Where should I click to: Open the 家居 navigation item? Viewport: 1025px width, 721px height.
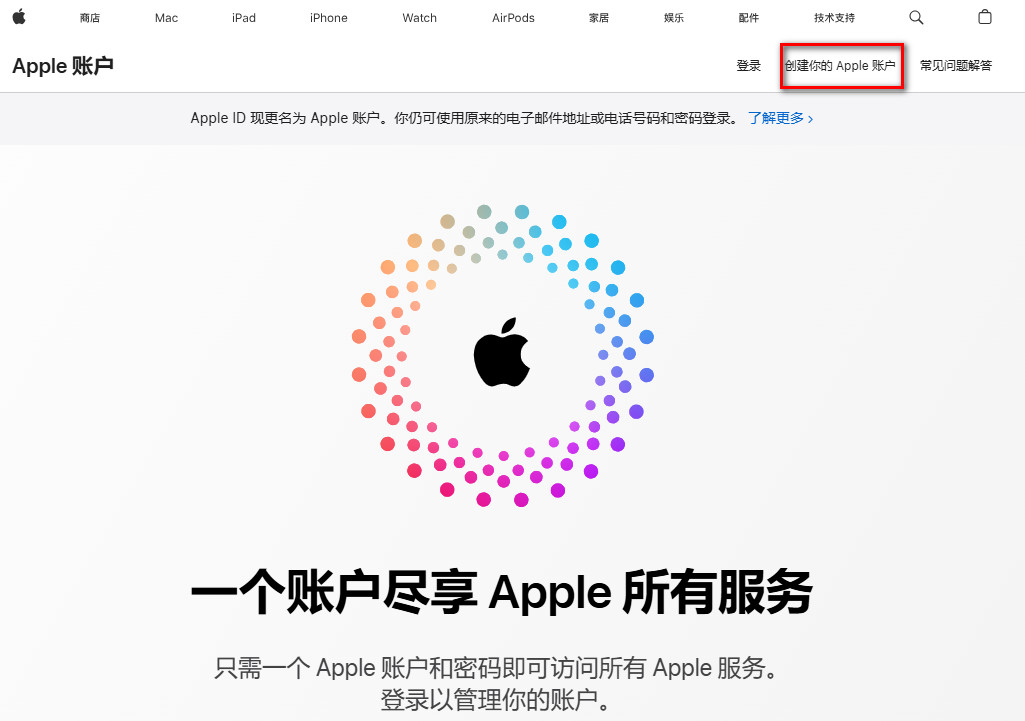[x=599, y=18]
